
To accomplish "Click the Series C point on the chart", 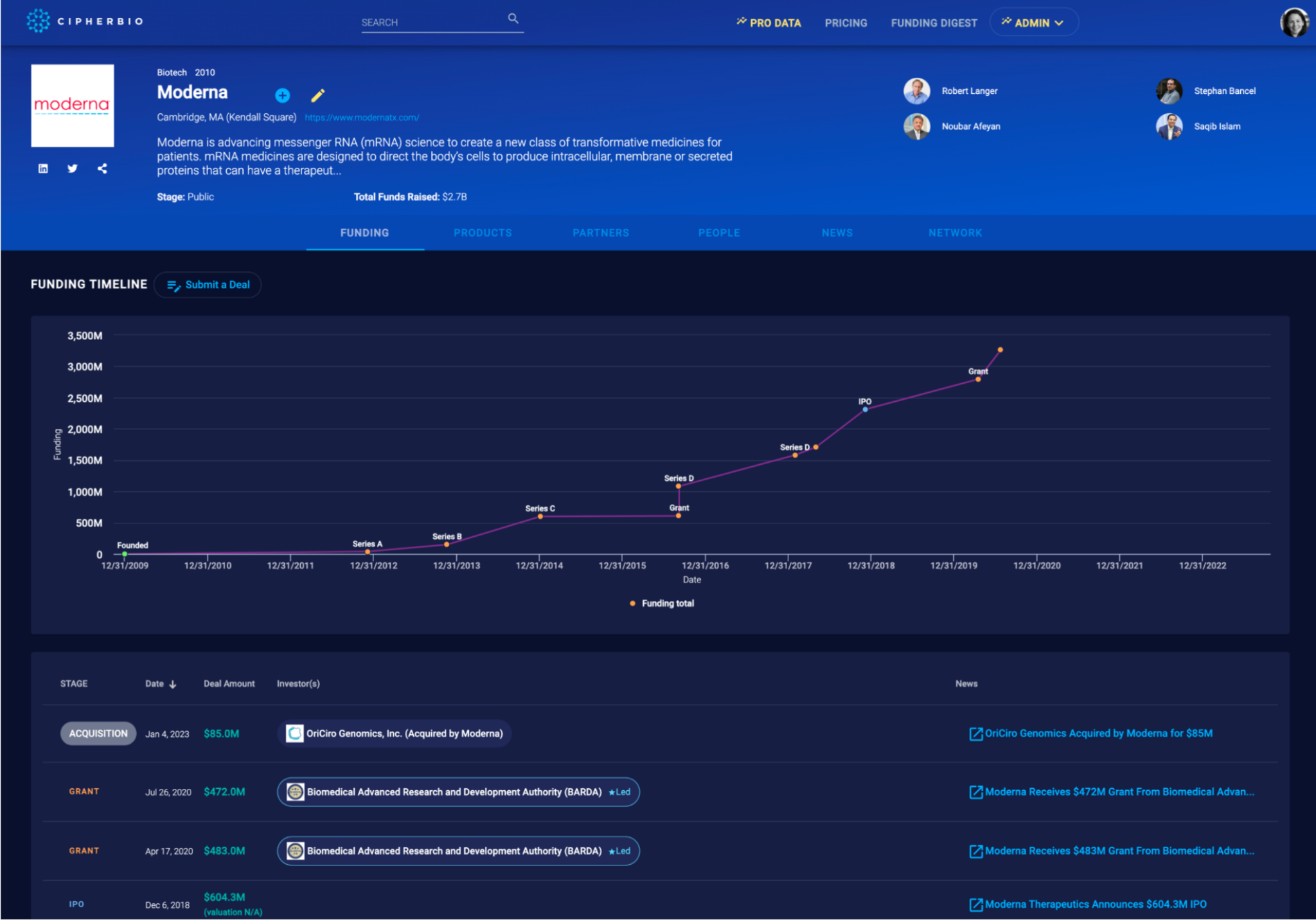I will (x=540, y=516).
